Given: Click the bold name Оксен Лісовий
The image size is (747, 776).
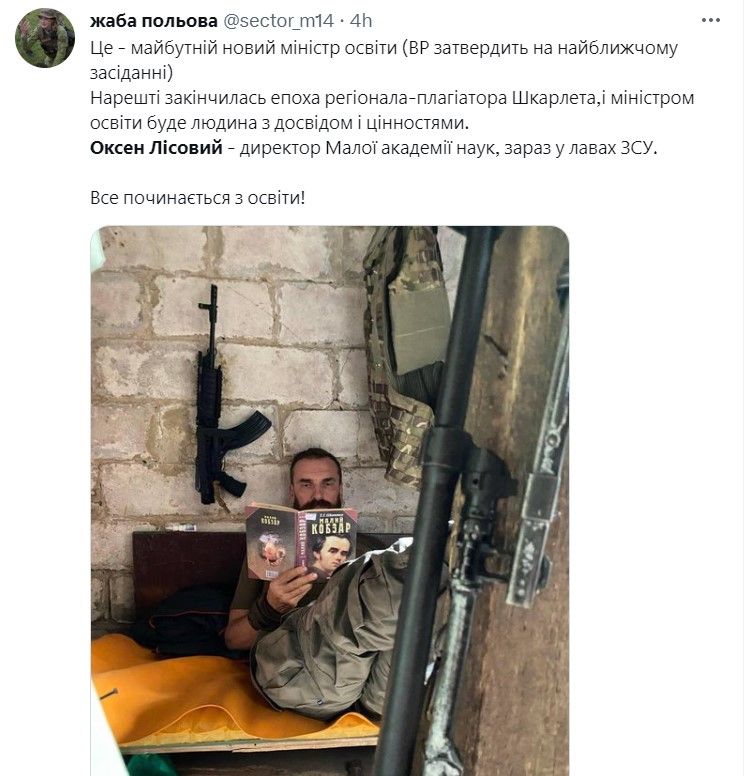Looking at the screenshot, I should (156, 147).
